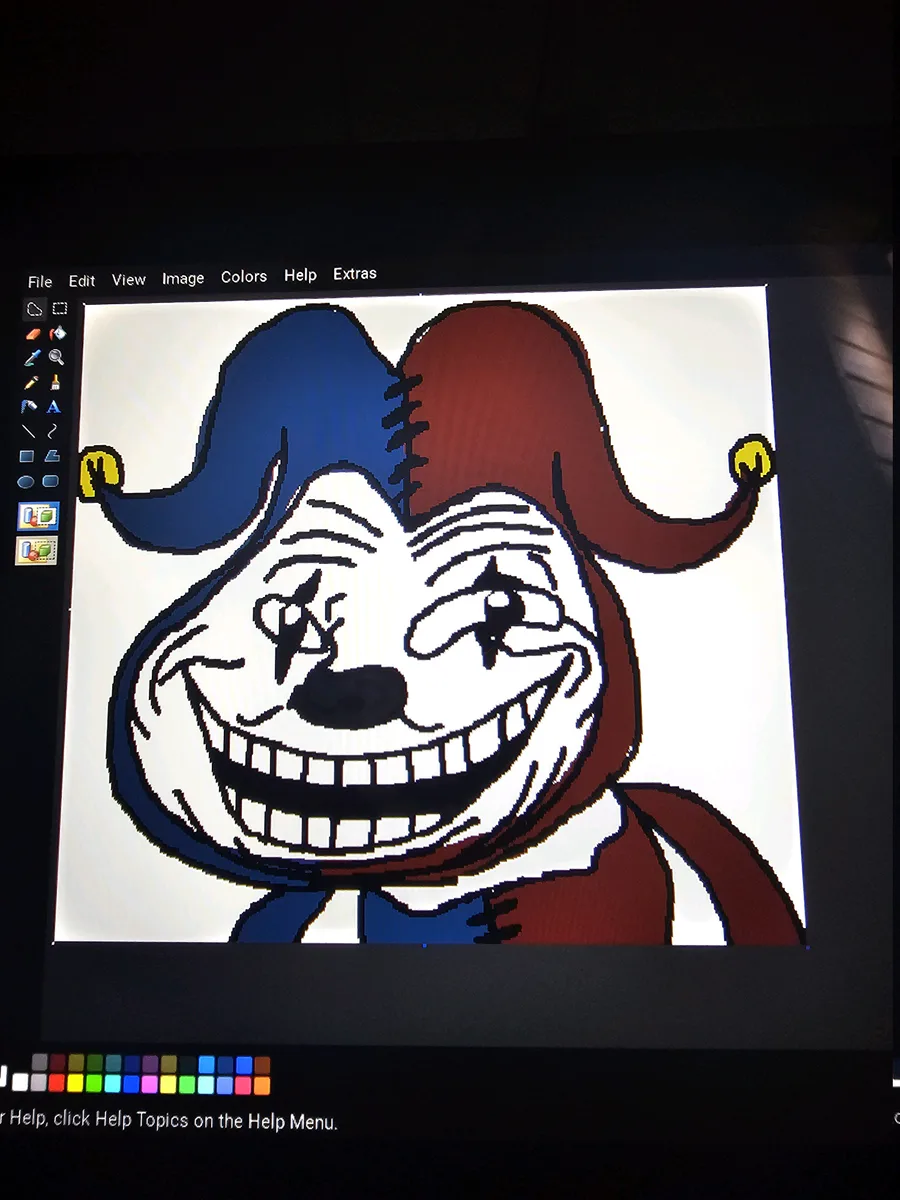The width and height of the screenshot is (900, 1200).
Task: Pick the Fill With Color bucket tool
Action: 59,333
